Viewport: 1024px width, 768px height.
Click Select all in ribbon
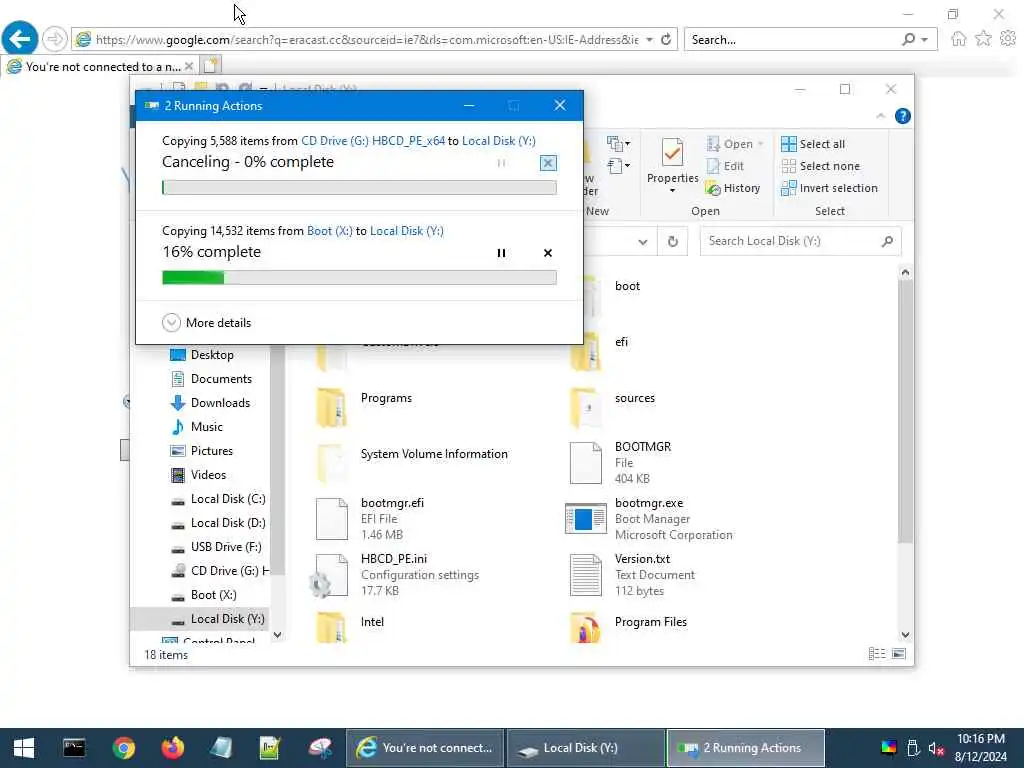813,144
